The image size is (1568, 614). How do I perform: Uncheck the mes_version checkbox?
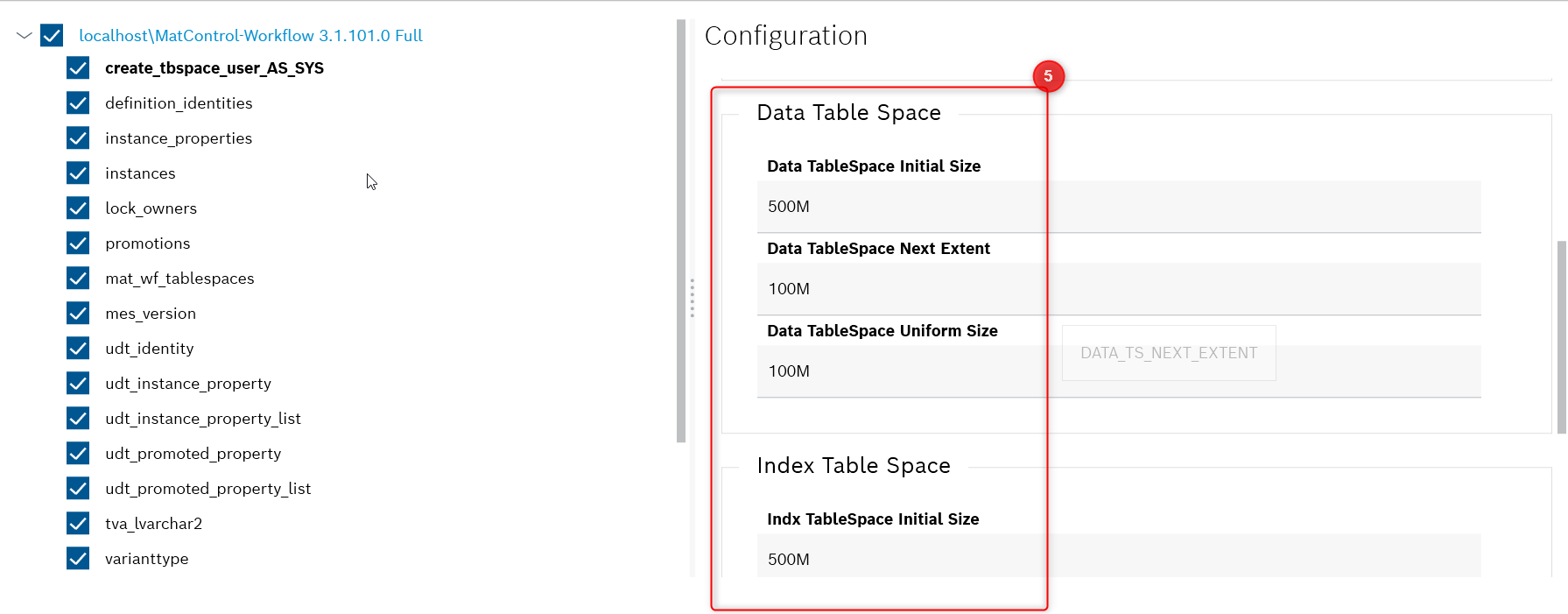coord(78,313)
